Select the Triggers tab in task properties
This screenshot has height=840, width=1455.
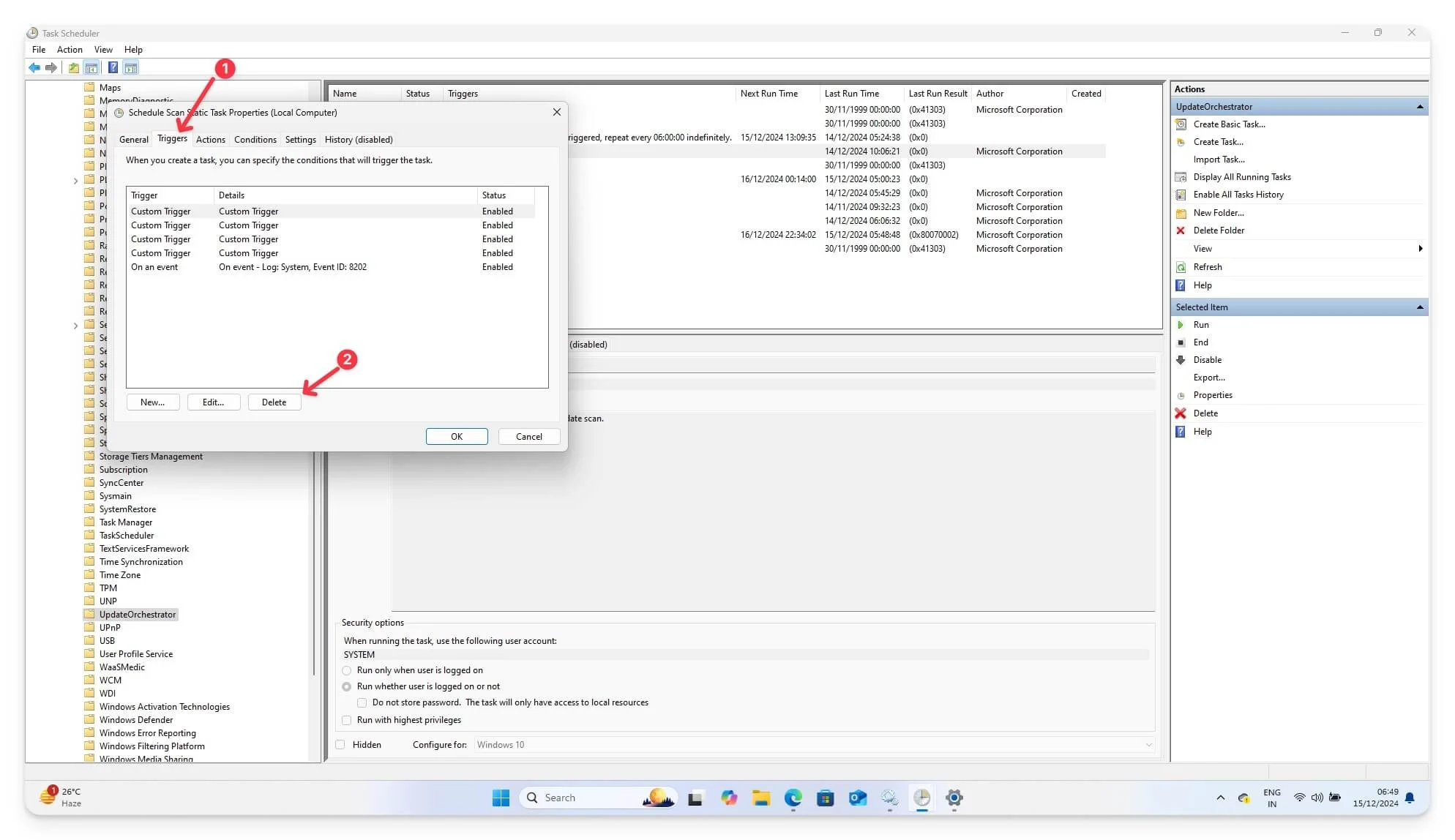172,139
